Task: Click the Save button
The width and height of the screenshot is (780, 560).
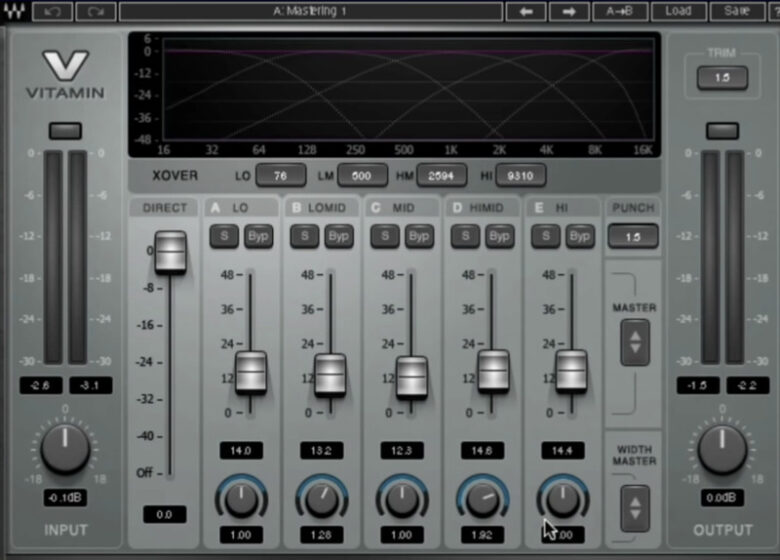Action: point(737,11)
